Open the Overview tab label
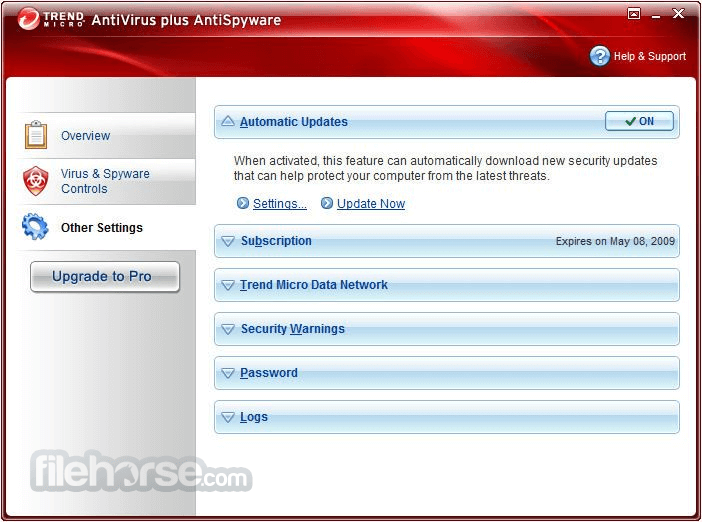The height and width of the screenshot is (522, 702). point(86,136)
